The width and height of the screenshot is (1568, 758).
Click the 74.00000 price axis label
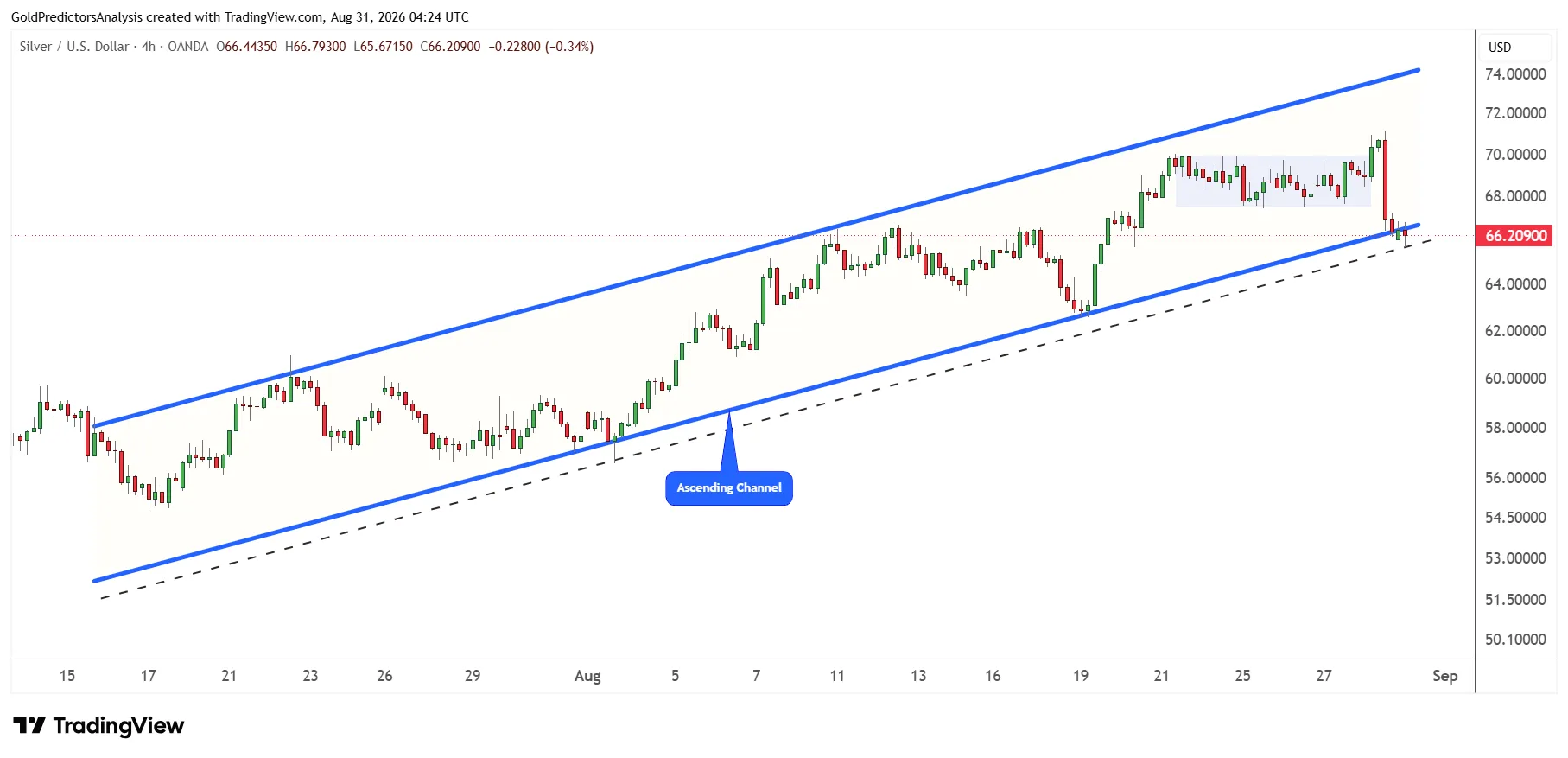point(1515,74)
